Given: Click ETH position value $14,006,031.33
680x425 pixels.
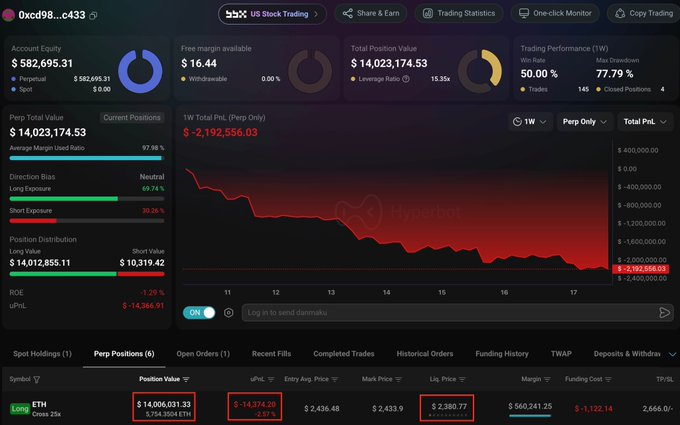Looking at the screenshot, I should [164, 404].
